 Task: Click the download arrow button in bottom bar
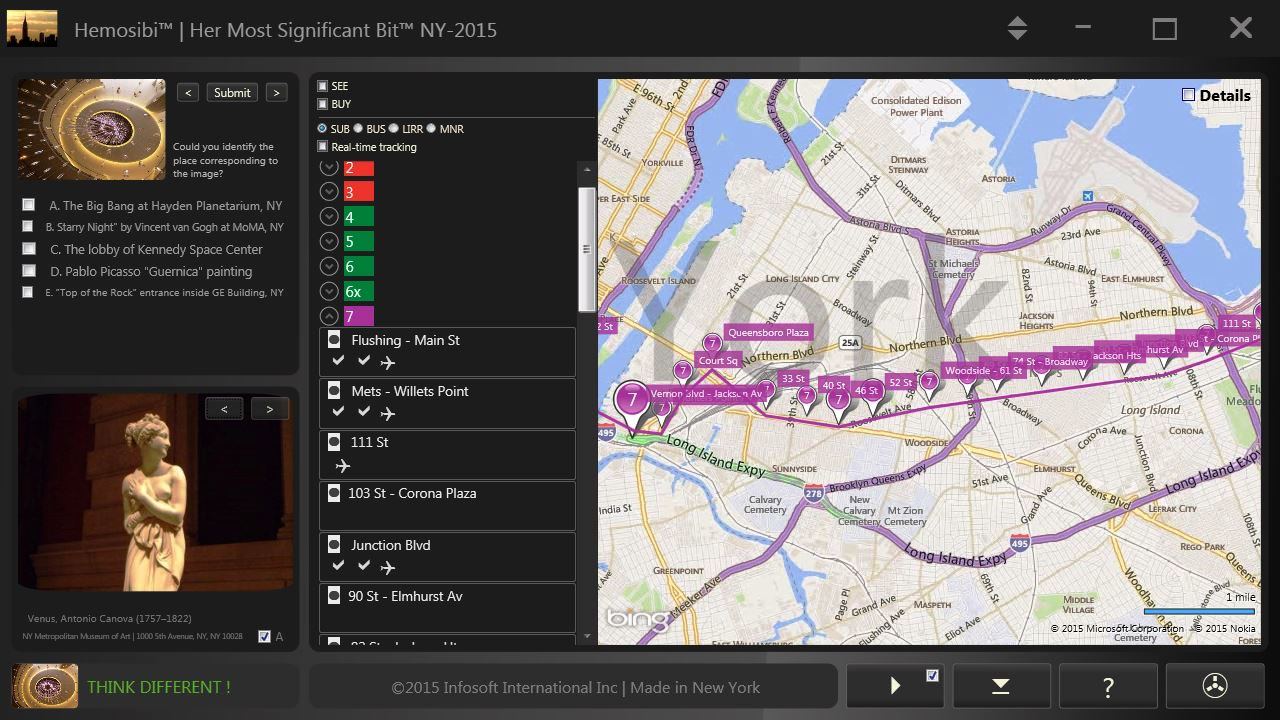click(x=1001, y=686)
